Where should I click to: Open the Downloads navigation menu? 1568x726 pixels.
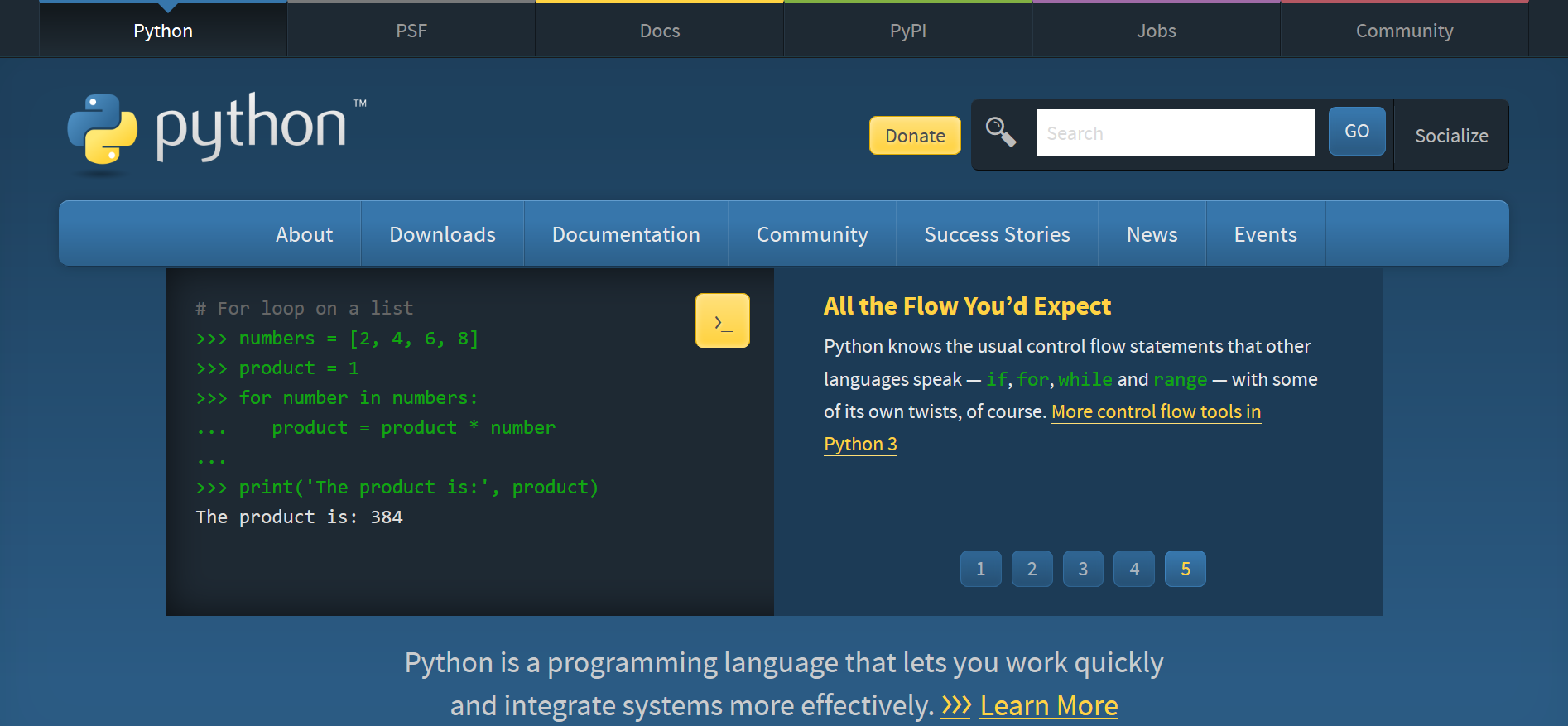point(443,234)
